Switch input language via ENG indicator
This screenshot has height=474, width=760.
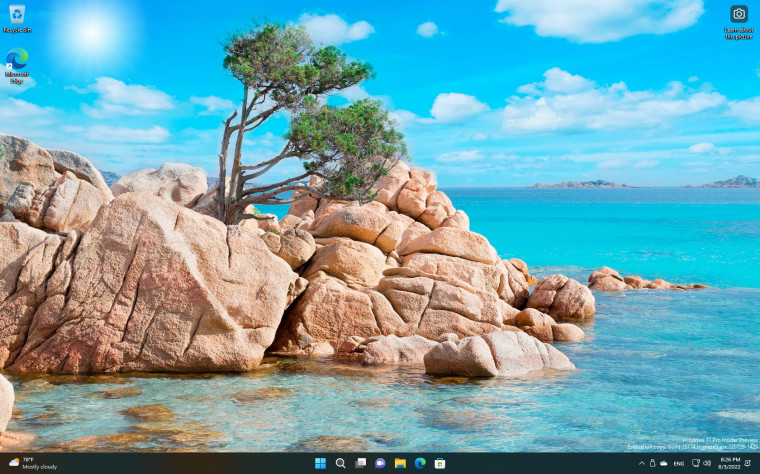[679, 464]
